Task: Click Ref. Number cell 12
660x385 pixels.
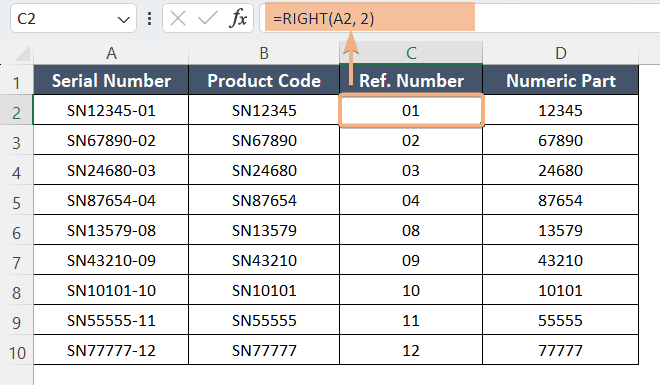Action: [x=411, y=350]
